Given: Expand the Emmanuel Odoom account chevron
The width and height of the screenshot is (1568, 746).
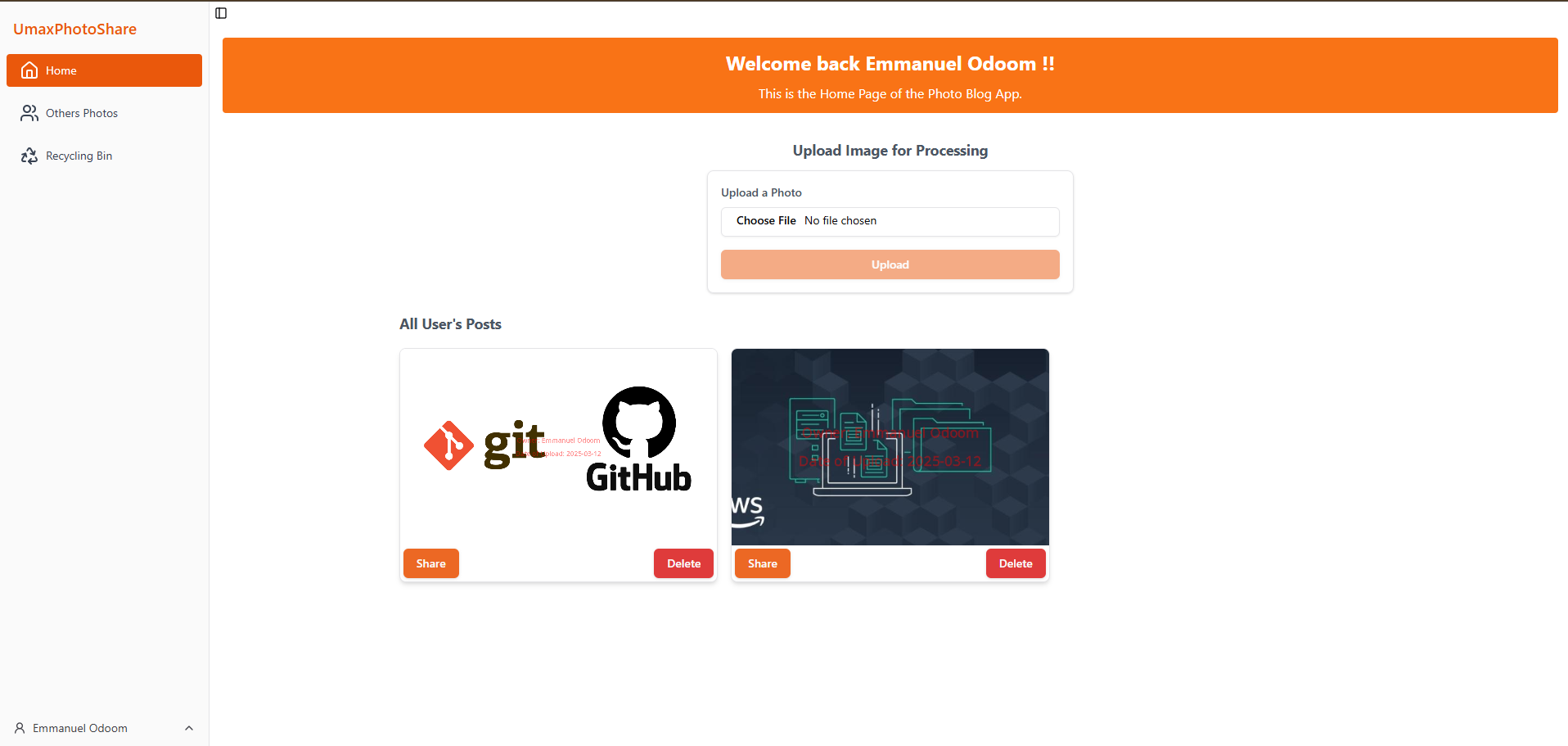Looking at the screenshot, I should (x=189, y=728).
